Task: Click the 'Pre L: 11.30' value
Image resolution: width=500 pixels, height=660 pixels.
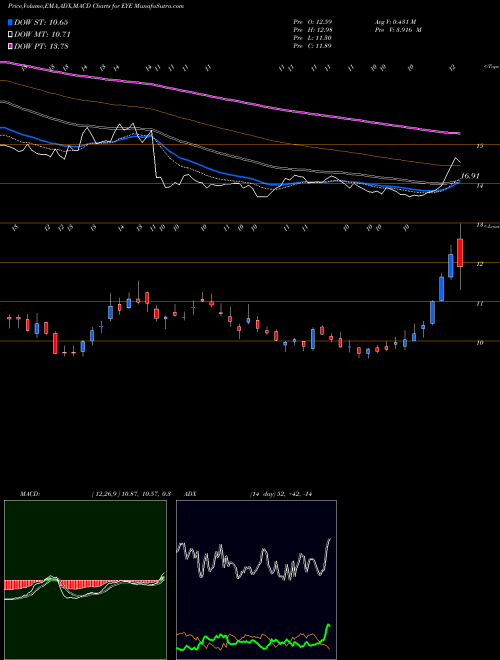Action: coord(313,38)
